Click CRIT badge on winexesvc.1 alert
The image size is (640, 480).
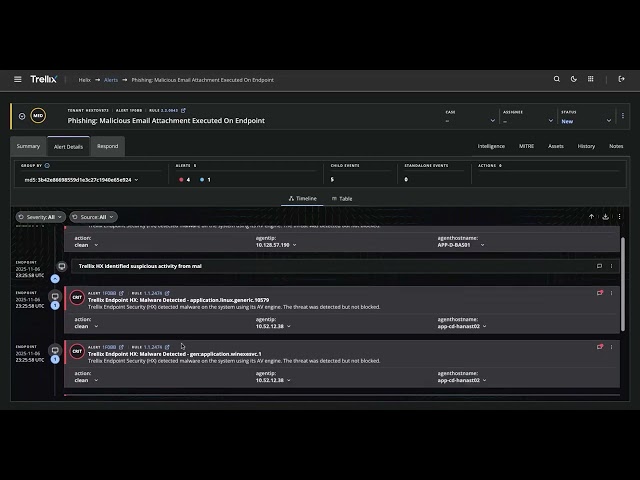point(77,351)
